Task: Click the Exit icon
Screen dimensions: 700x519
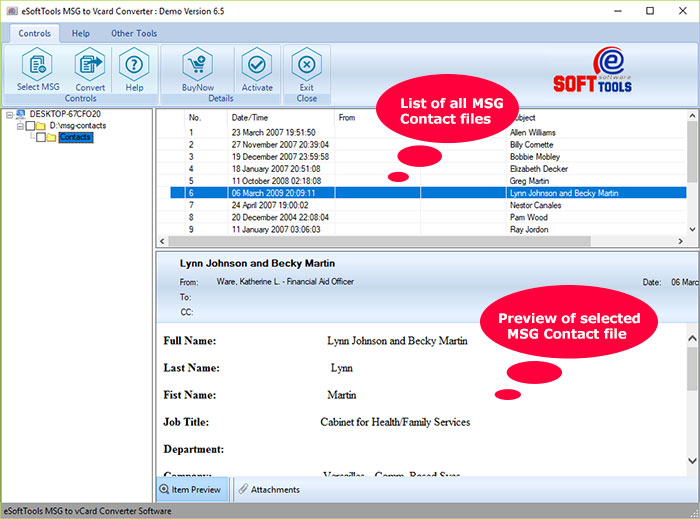Action: [306, 65]
